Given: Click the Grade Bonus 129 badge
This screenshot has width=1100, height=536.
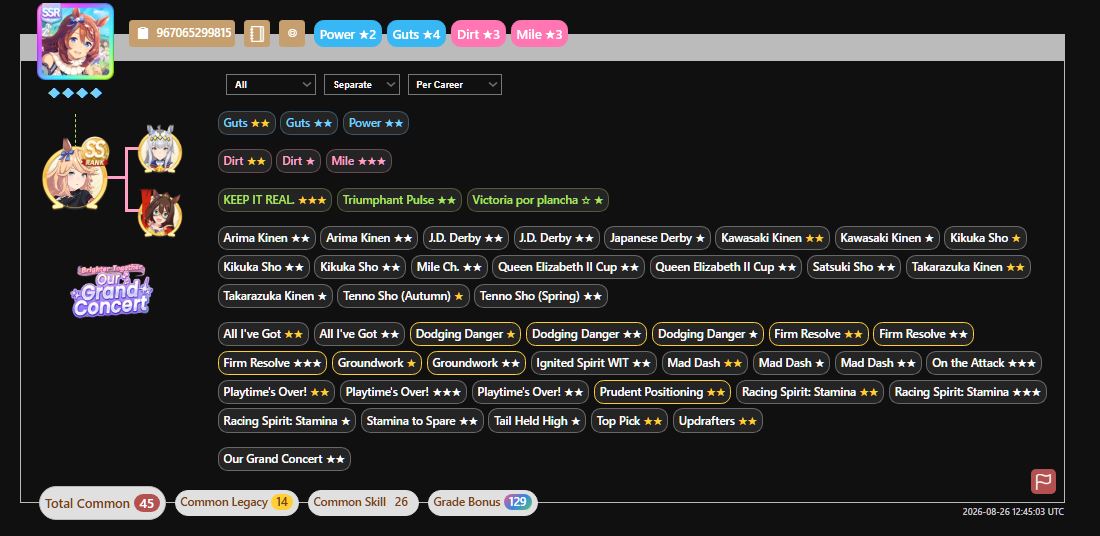Looking at the screenshot, I should point(483,502).
